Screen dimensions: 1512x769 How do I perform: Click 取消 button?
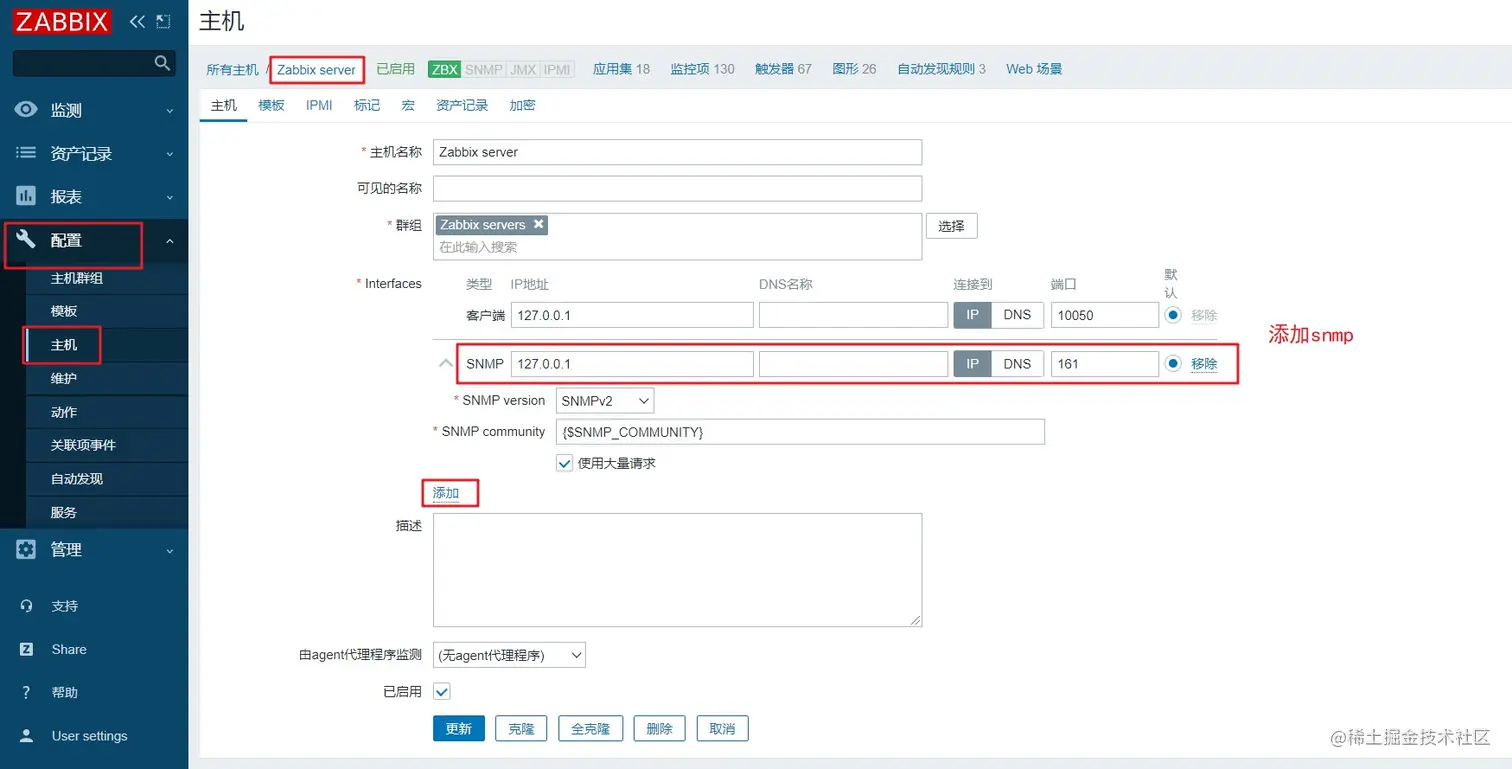click(x=722, y=728)
